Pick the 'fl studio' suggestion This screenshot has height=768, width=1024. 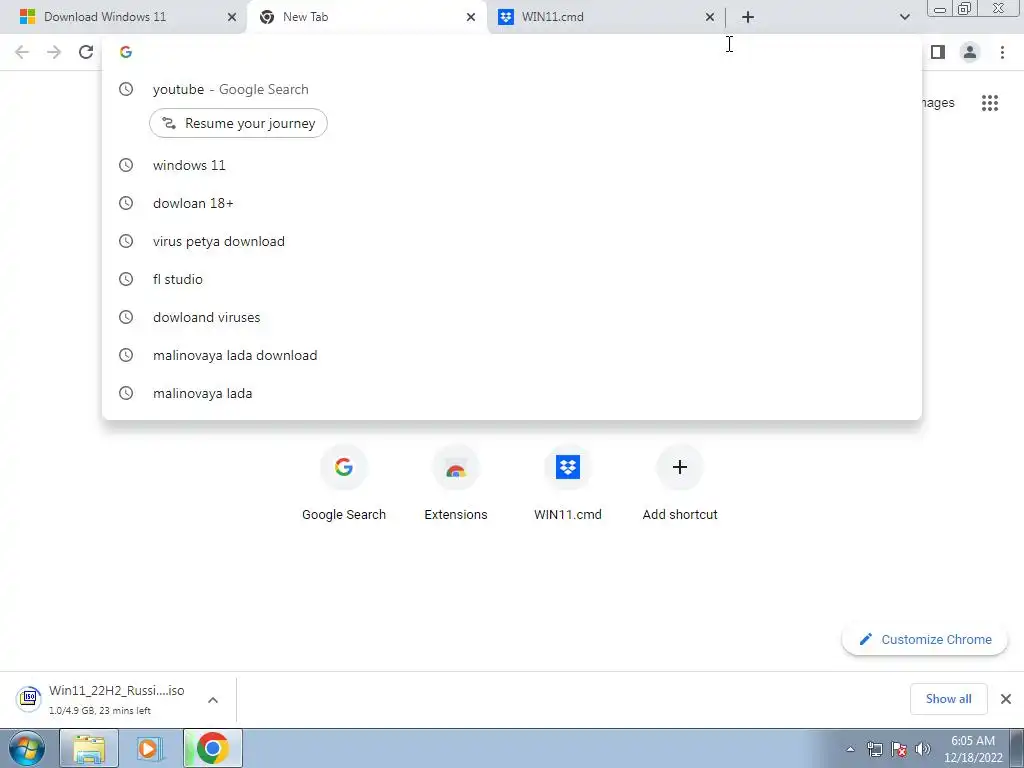(x=512, y=280)
